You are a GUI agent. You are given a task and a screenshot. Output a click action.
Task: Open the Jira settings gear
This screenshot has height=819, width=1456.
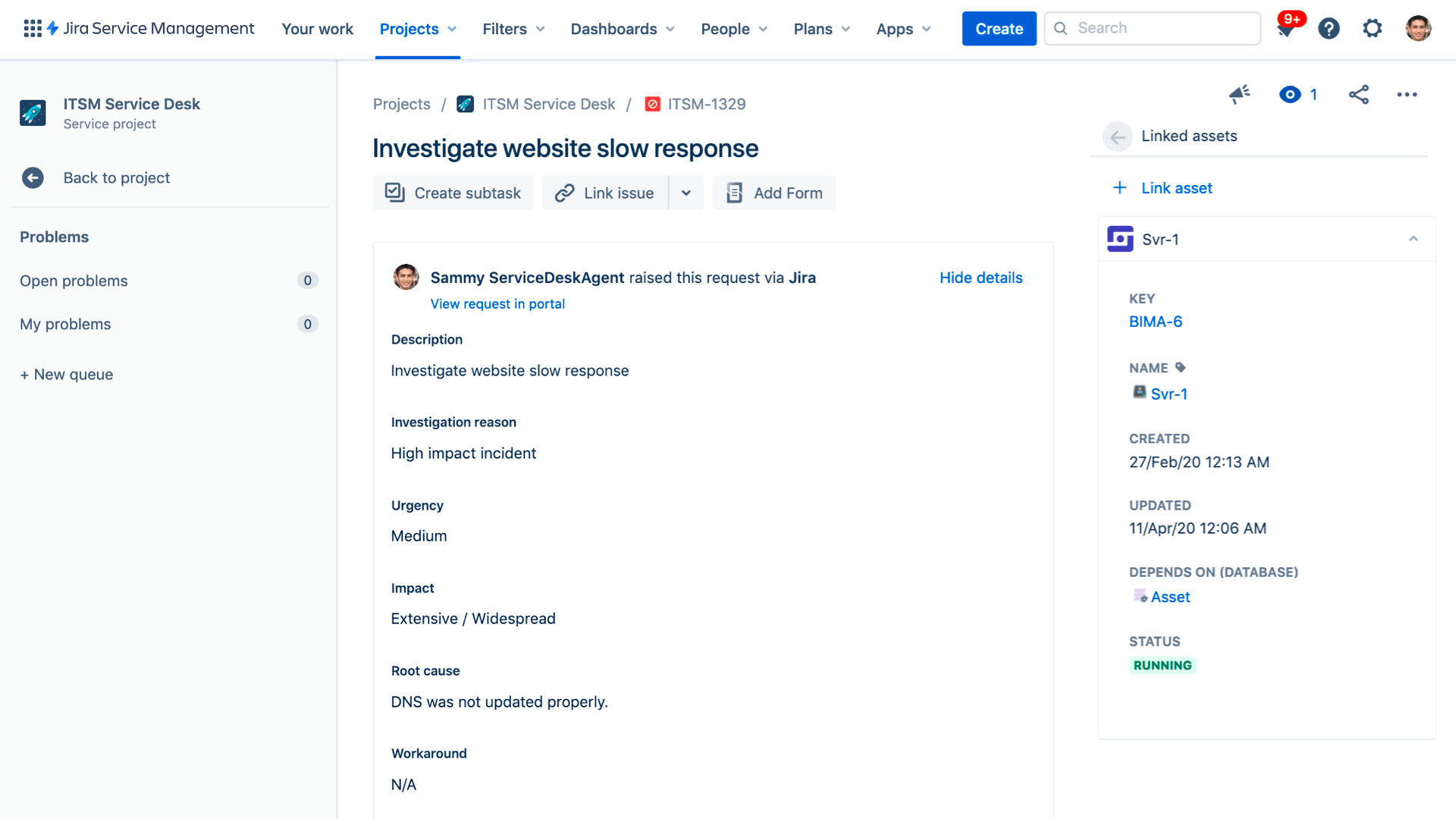1373,28
